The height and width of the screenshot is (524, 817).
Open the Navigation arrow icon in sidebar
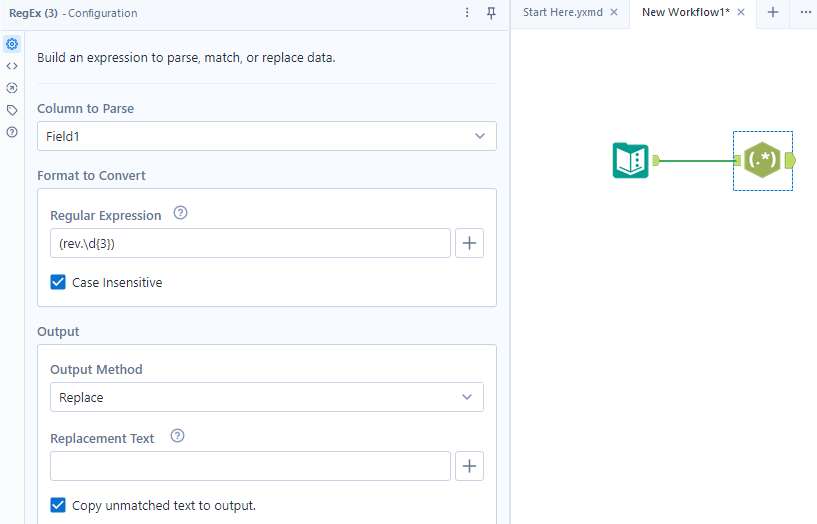[x=12, y=88]
